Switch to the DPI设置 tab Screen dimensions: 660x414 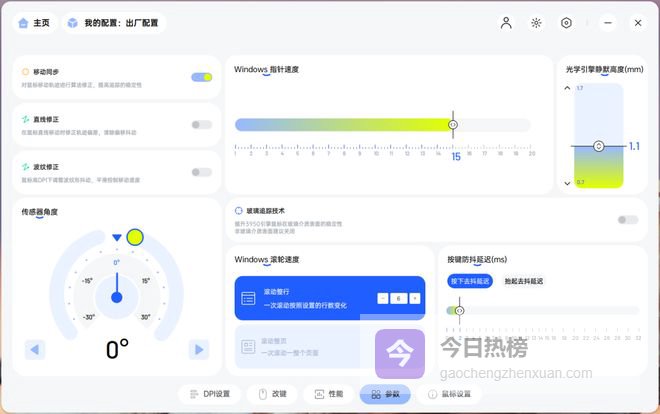pyautogui.click(x=211, y=394)
